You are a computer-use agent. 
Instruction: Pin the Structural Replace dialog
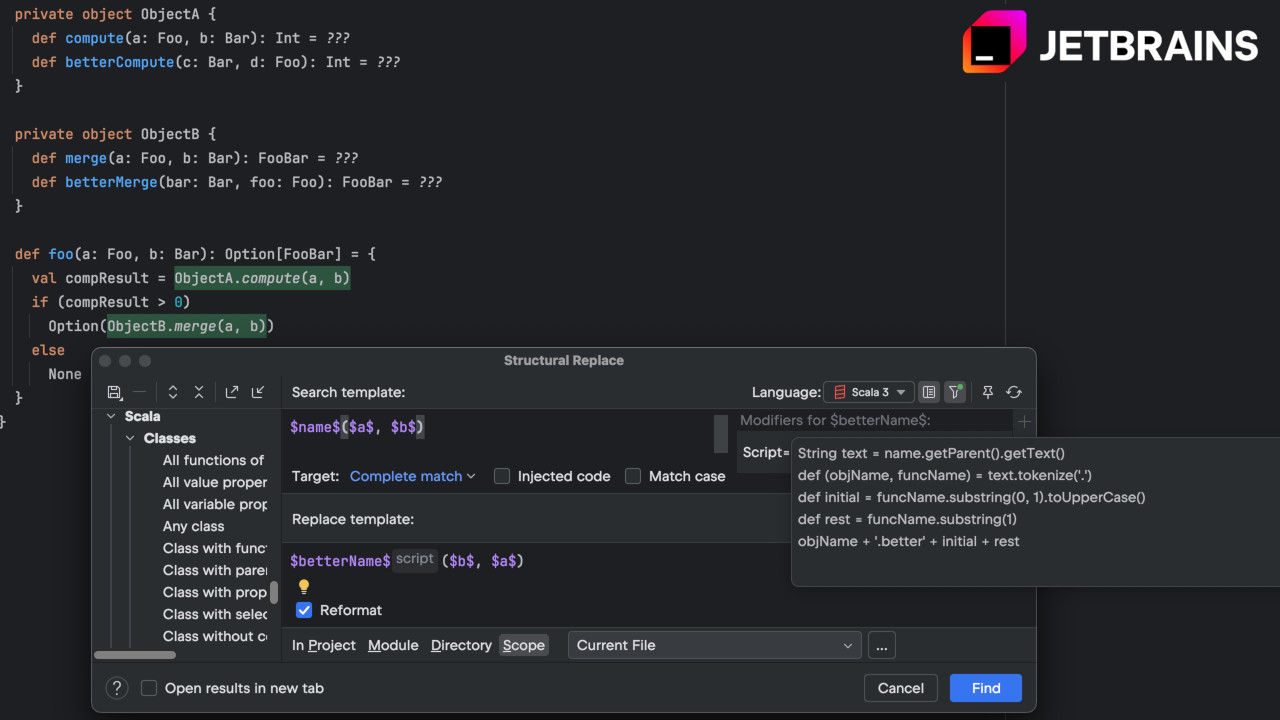(x=988, y=392)
